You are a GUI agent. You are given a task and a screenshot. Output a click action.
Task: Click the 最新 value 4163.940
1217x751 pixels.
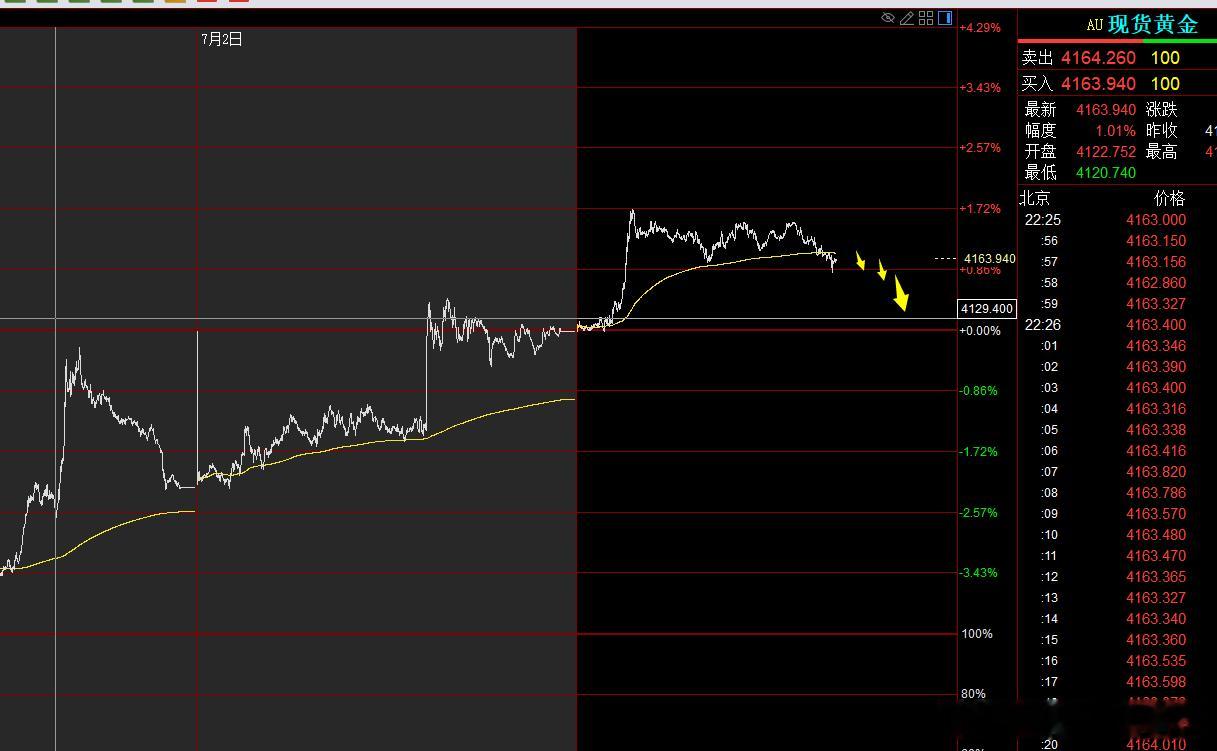coord(1106,110)
